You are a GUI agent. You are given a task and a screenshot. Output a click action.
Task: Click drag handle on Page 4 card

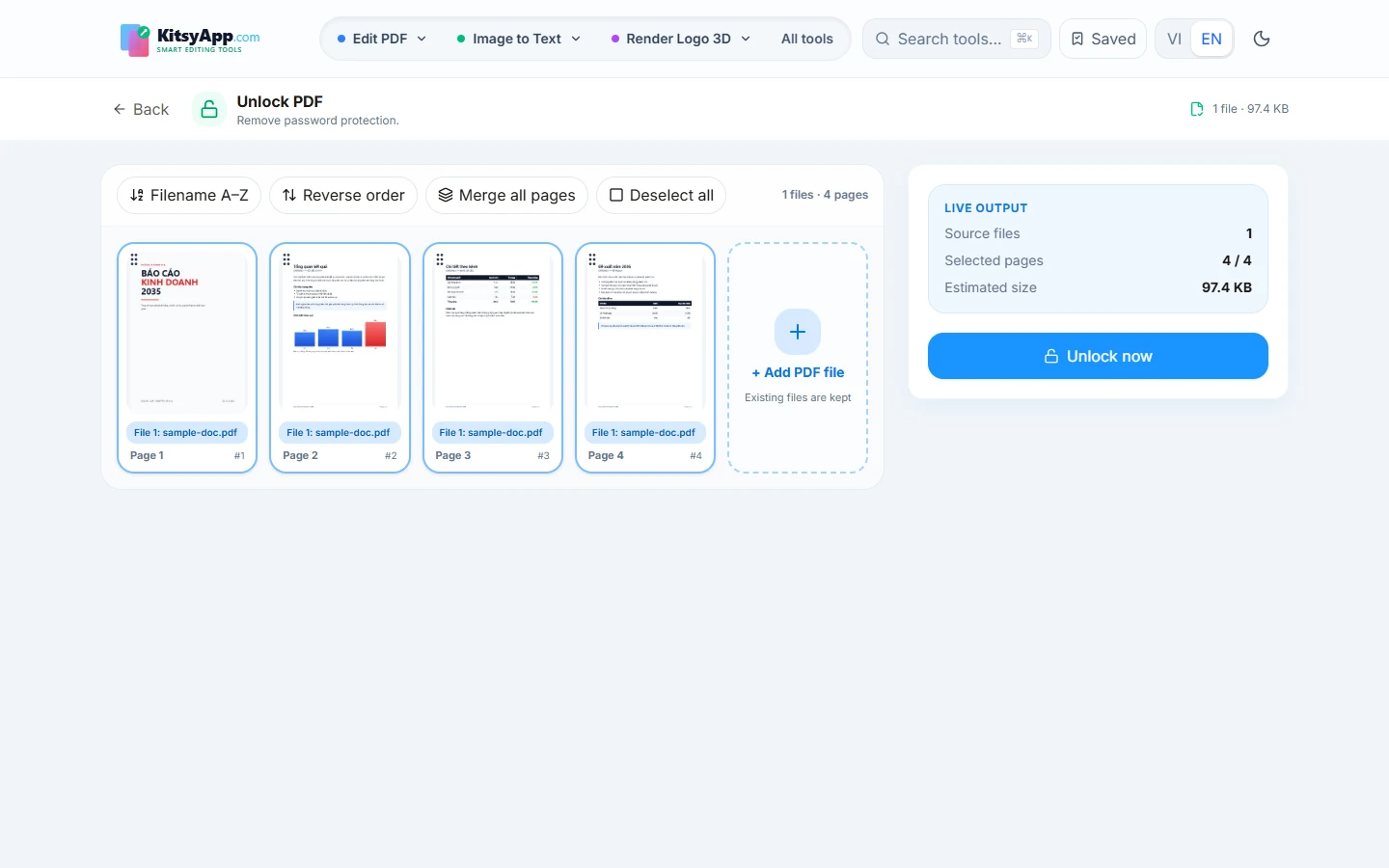point(592,259)
